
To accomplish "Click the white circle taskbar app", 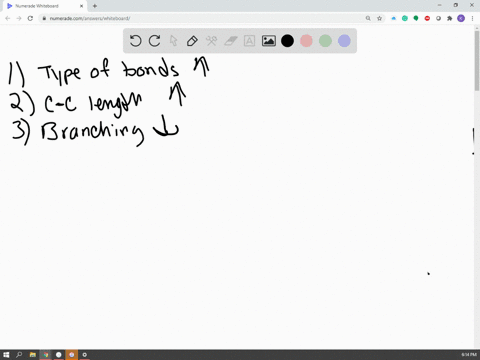I will tap(59, 355).
